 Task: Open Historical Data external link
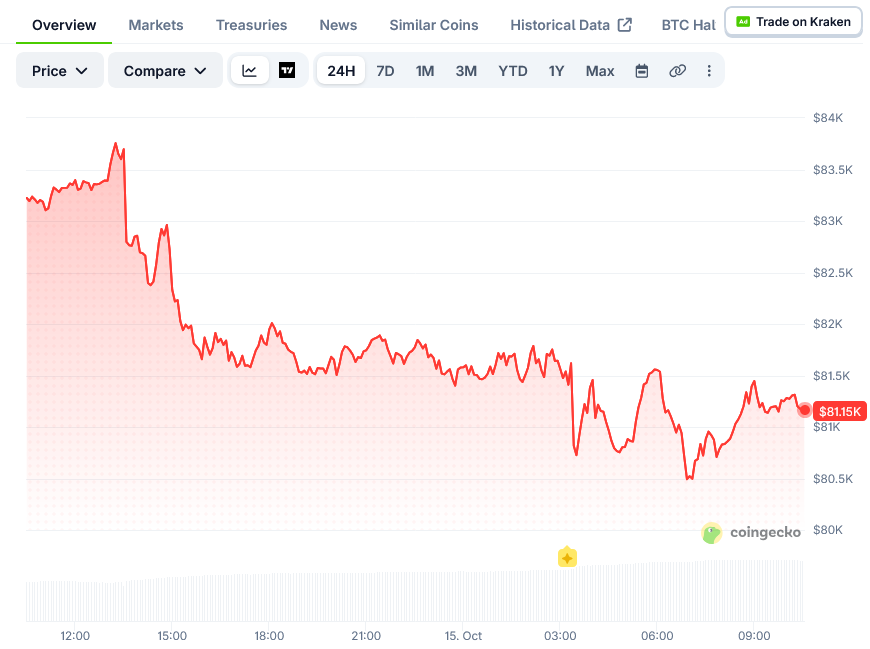[571, 25]
